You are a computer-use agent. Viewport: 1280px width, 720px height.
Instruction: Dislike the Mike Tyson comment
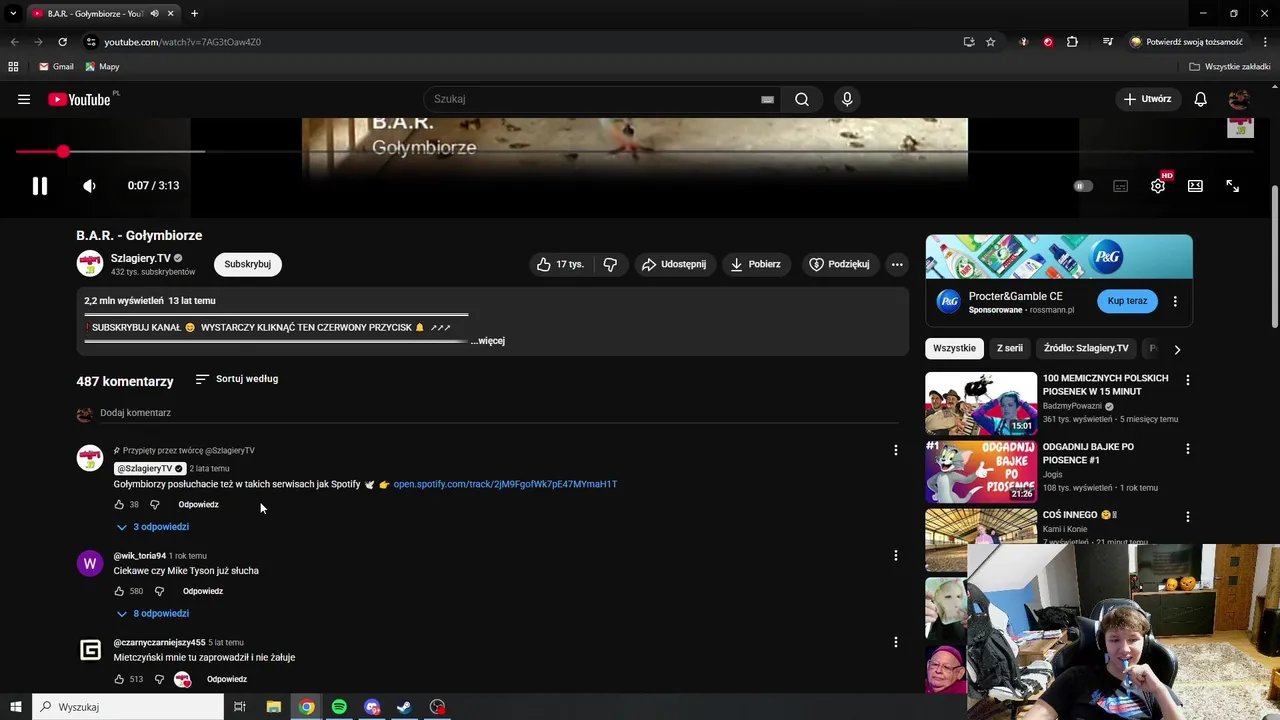point(159,591)
